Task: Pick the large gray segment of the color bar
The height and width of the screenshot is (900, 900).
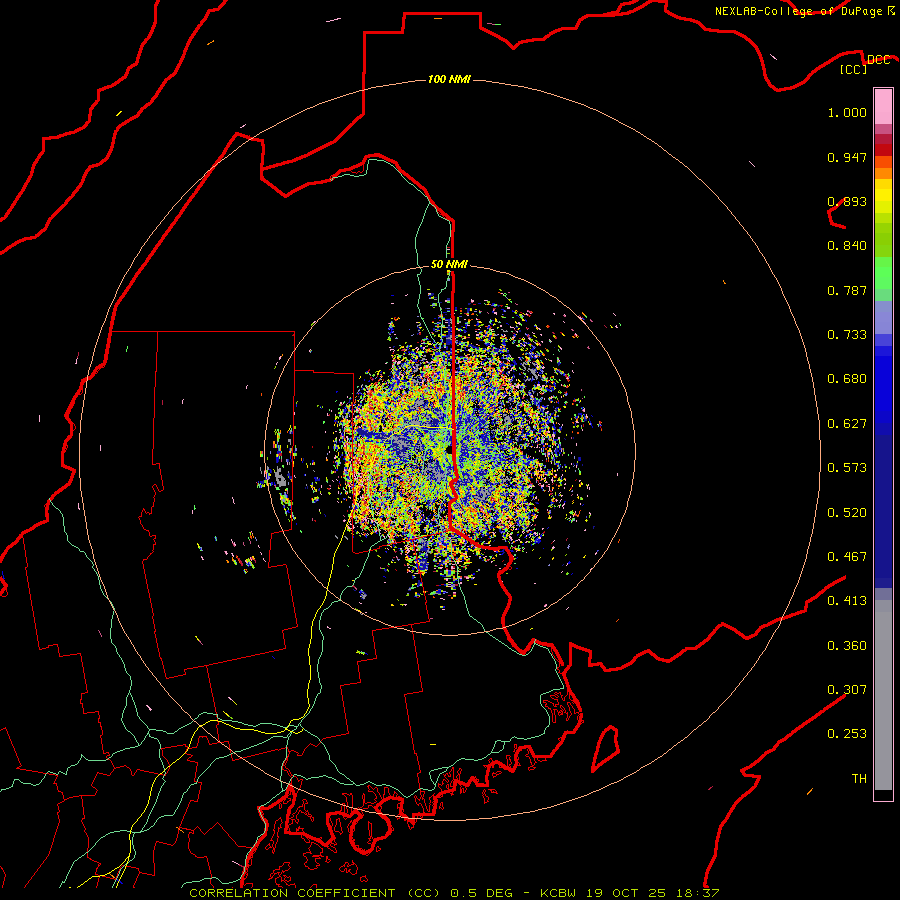Action: click(x=883, y=695)
